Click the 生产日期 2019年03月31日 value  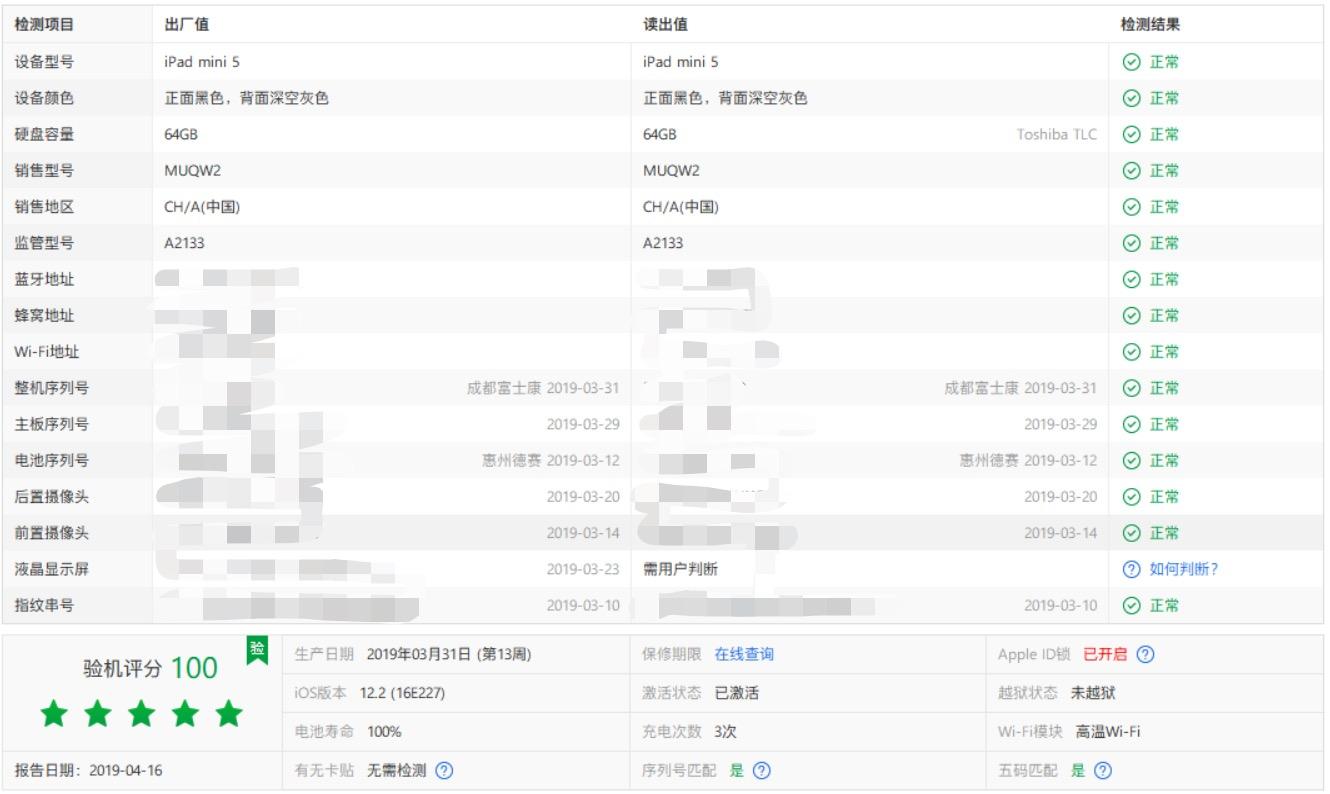[x=449, y=654]
